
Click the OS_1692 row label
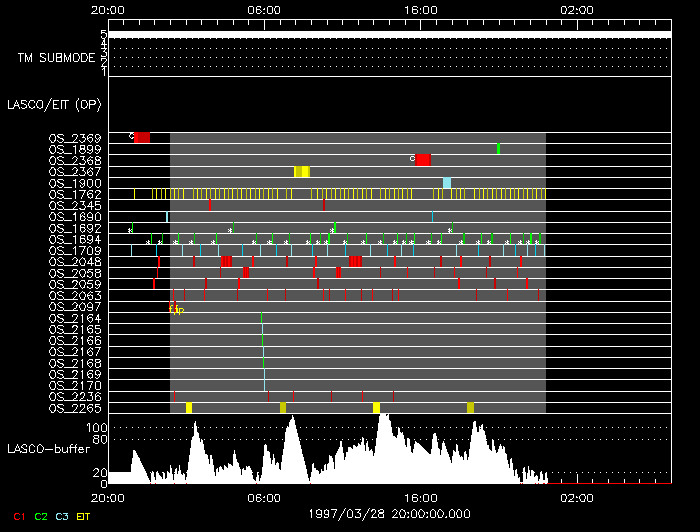[x=75, y=229]
